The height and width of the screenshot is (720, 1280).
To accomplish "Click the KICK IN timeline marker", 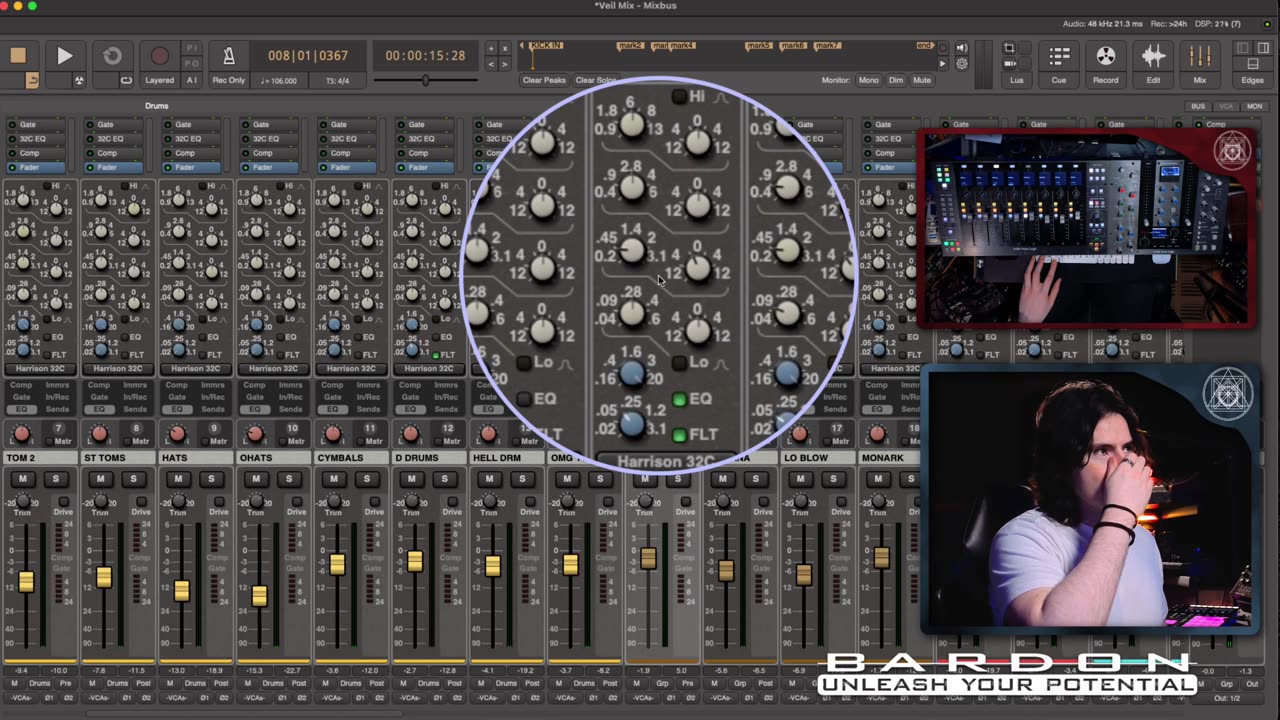I will pos(546,46).
